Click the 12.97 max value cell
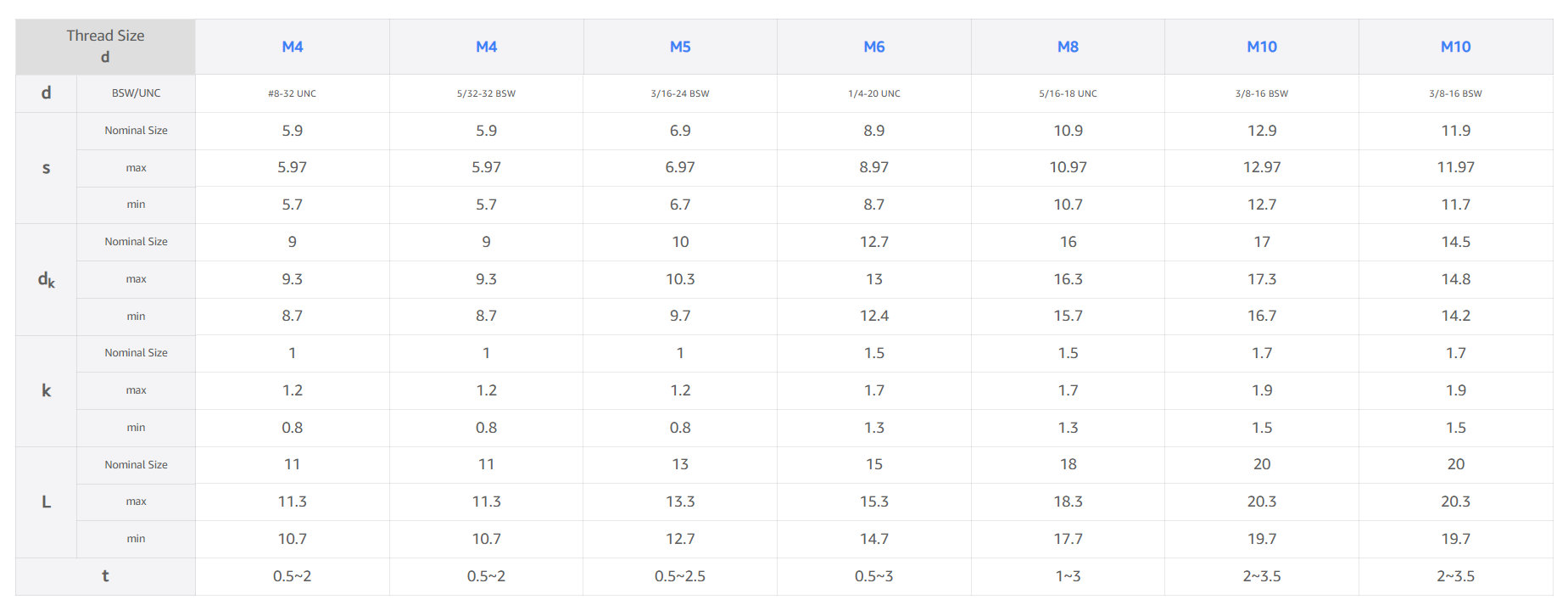This screenshot has width=1568, height=611. pyautogui.click(x=1262, y=168)
